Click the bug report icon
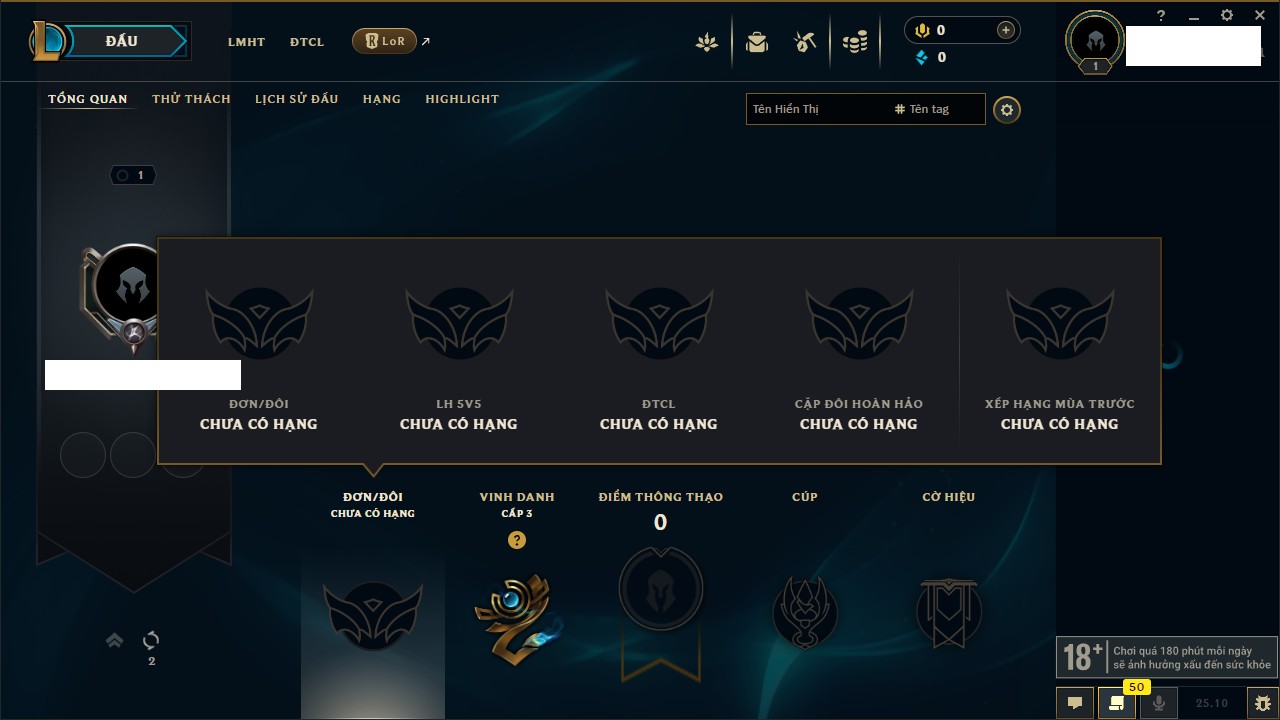 1263,703
